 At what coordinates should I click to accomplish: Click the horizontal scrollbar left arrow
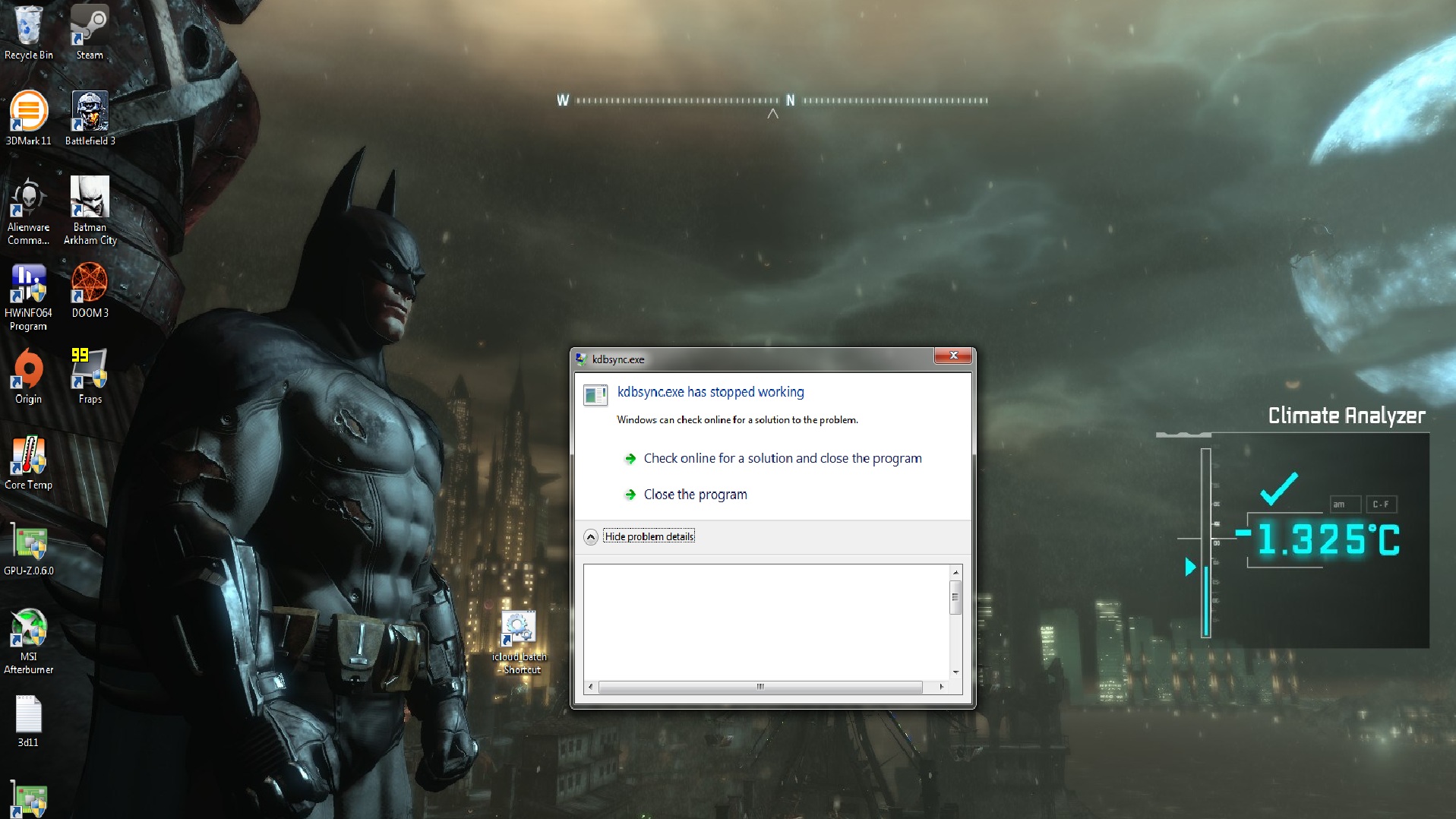[x=591, y=687]
